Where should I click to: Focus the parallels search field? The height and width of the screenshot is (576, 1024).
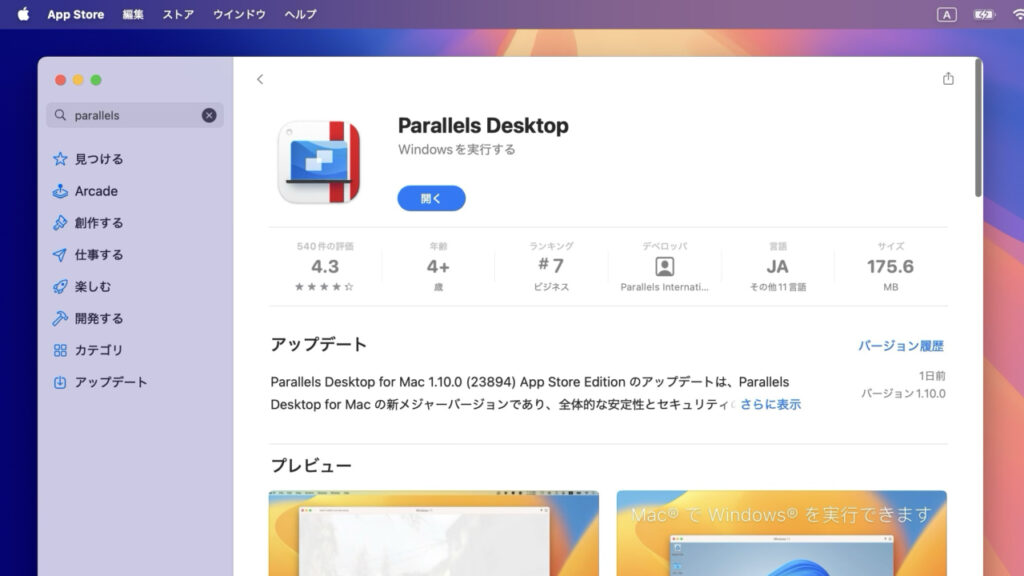pos(135,115)
